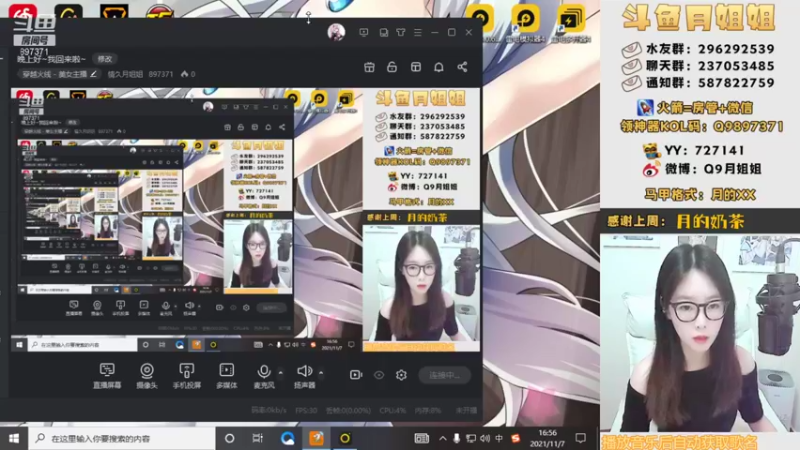Open the streamer avatar profile
This screenshot has width=800, height=450.
coord(336,32)
